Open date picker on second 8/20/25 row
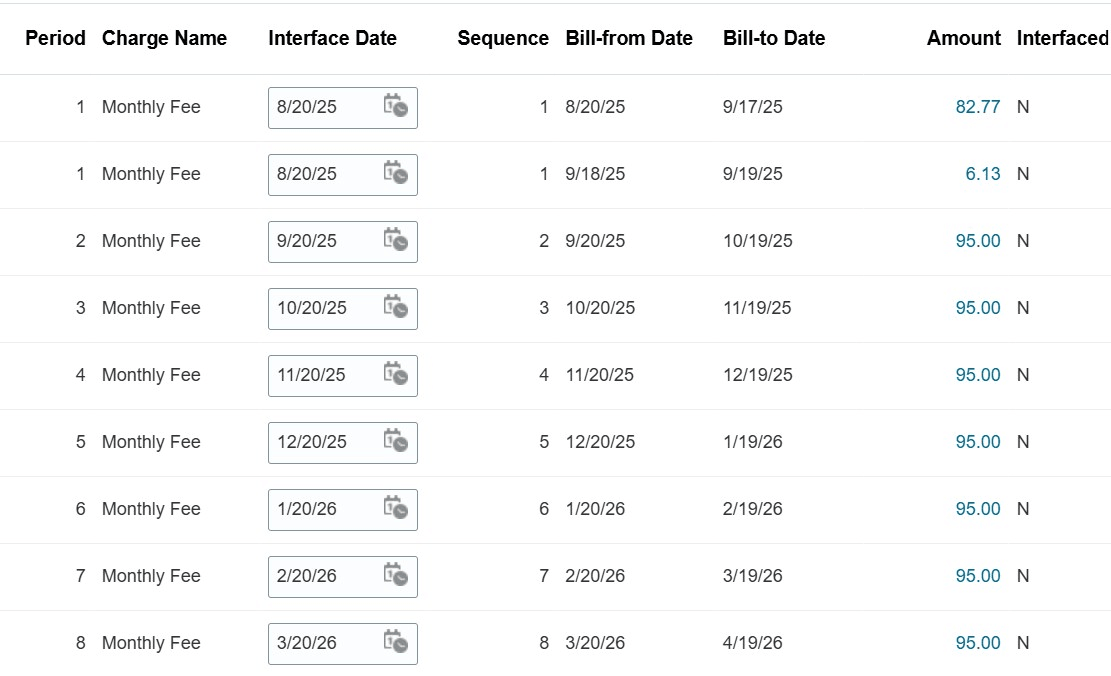Viewport: 1111px width, 676px height. [x=397, y=174]
